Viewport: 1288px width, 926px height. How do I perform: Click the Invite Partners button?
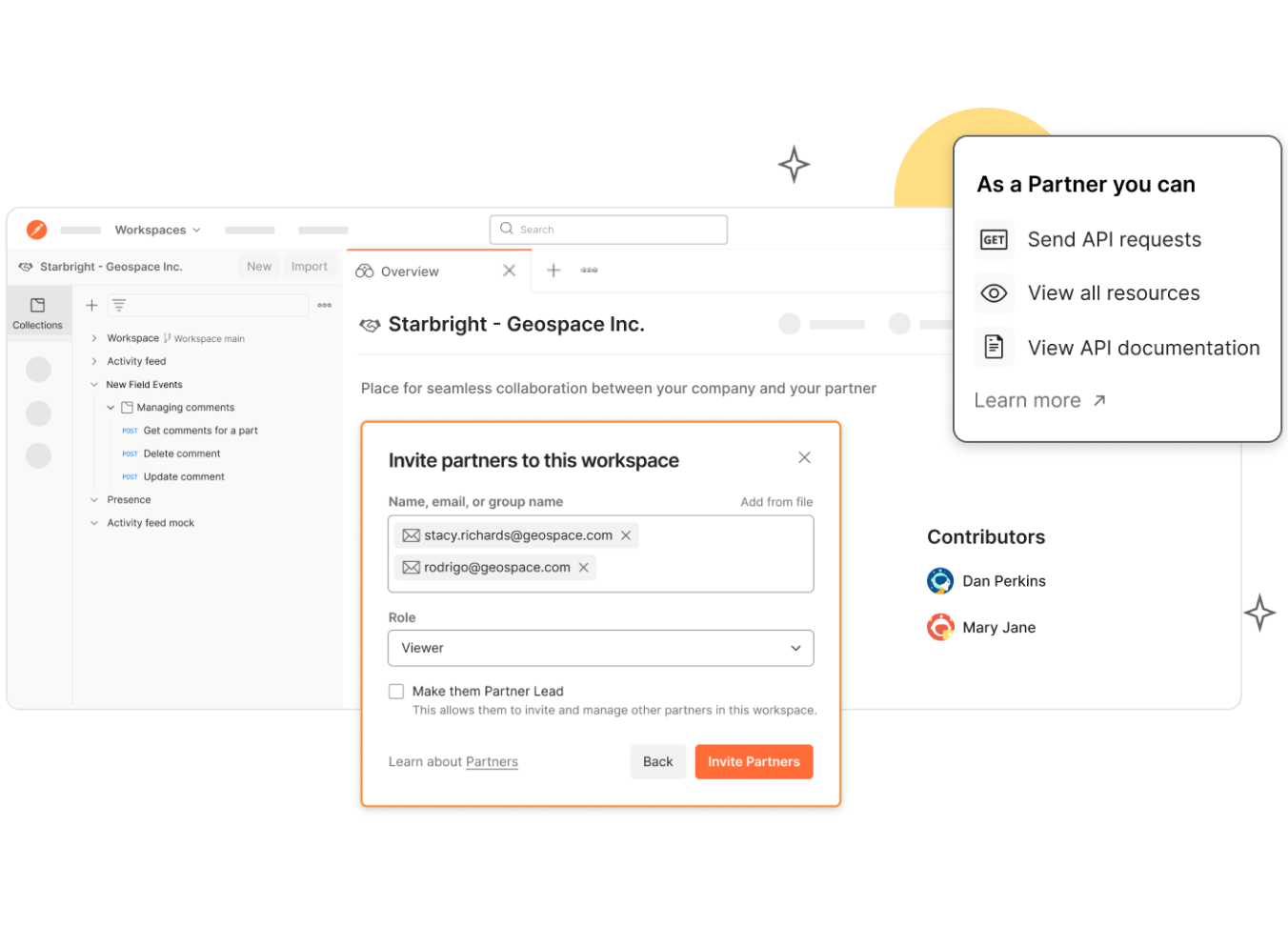754,761
